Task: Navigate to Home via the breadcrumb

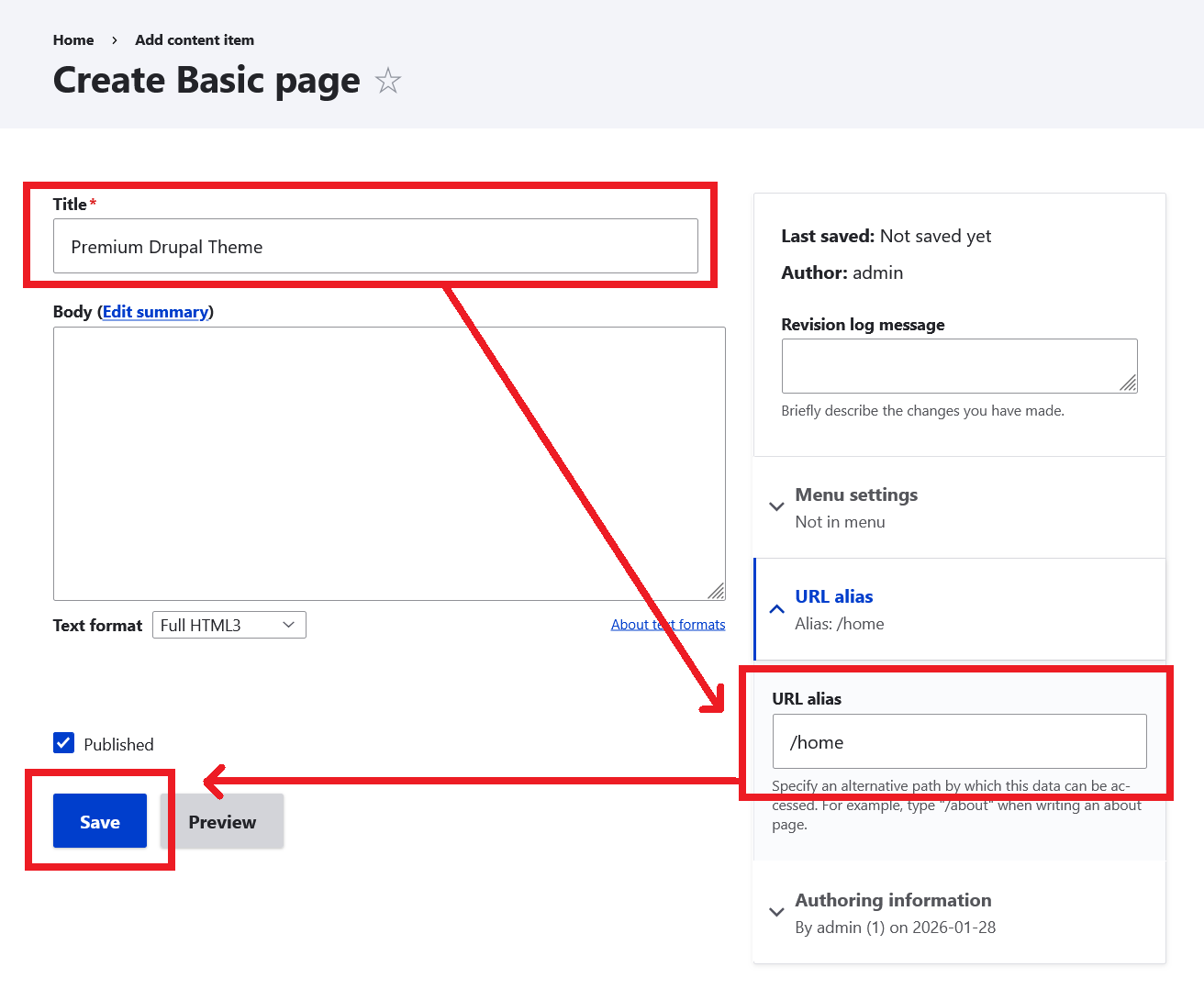Action: tap(73, 40)
